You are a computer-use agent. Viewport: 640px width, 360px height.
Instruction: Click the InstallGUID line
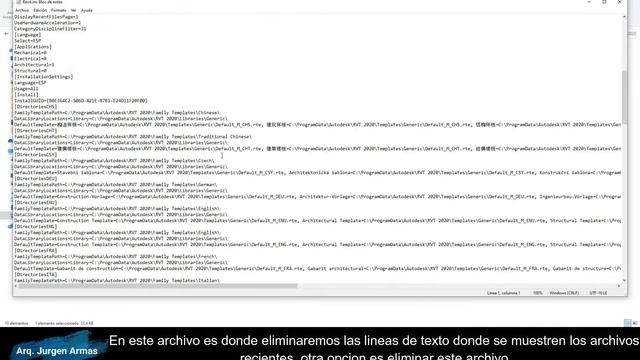[81, 101]
